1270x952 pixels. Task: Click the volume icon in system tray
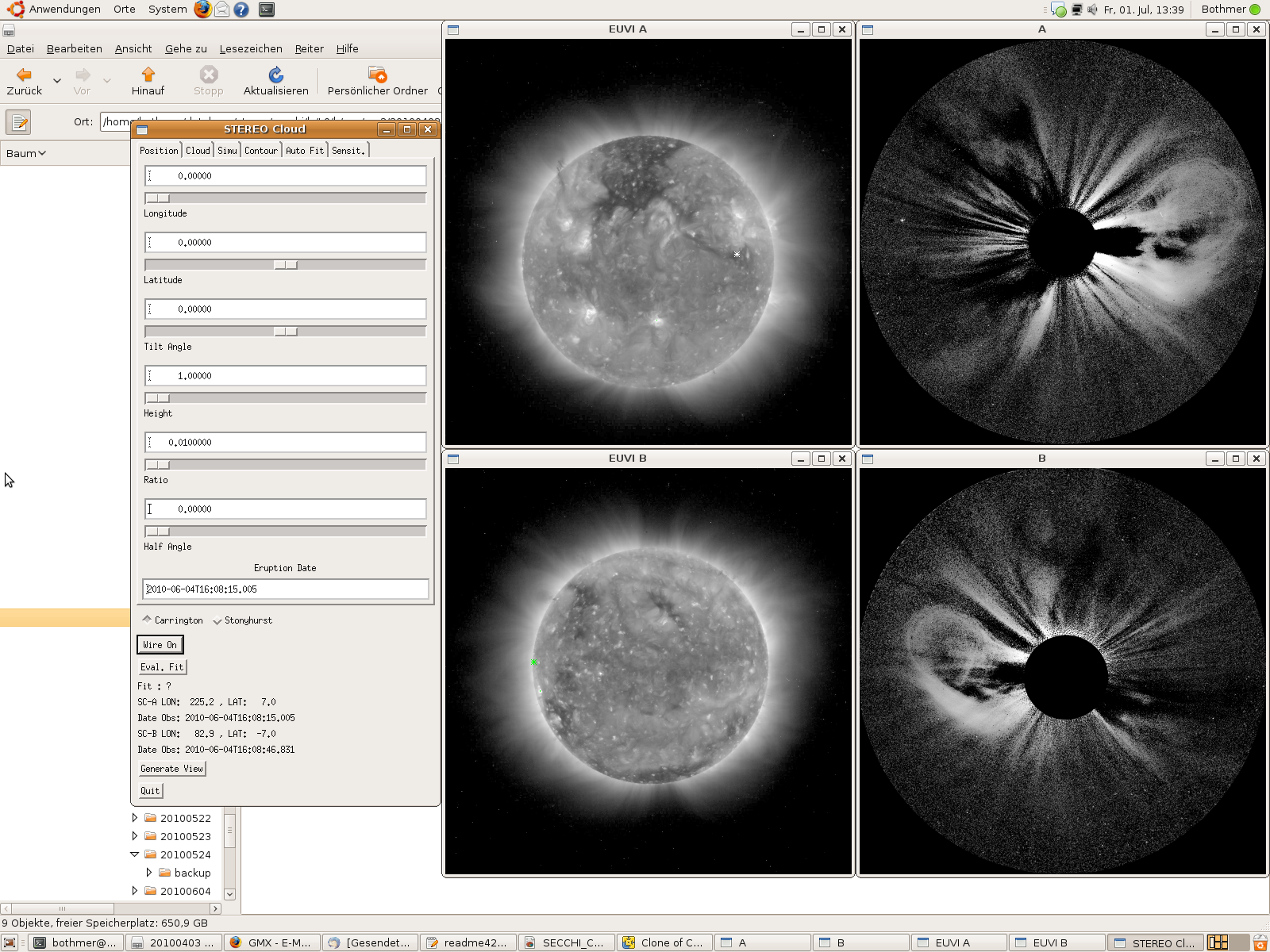point(1092,10)
